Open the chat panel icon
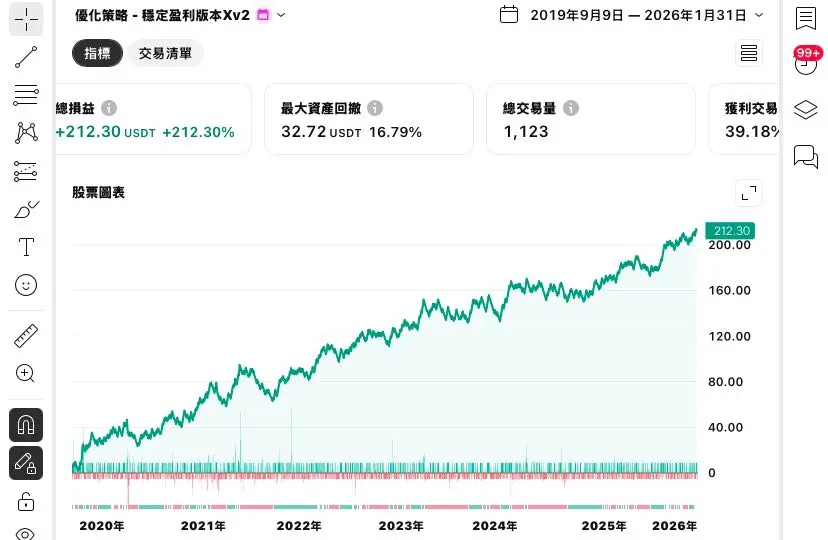The width and height of the screenshot is (828, 540). click(x=806, y=156)
